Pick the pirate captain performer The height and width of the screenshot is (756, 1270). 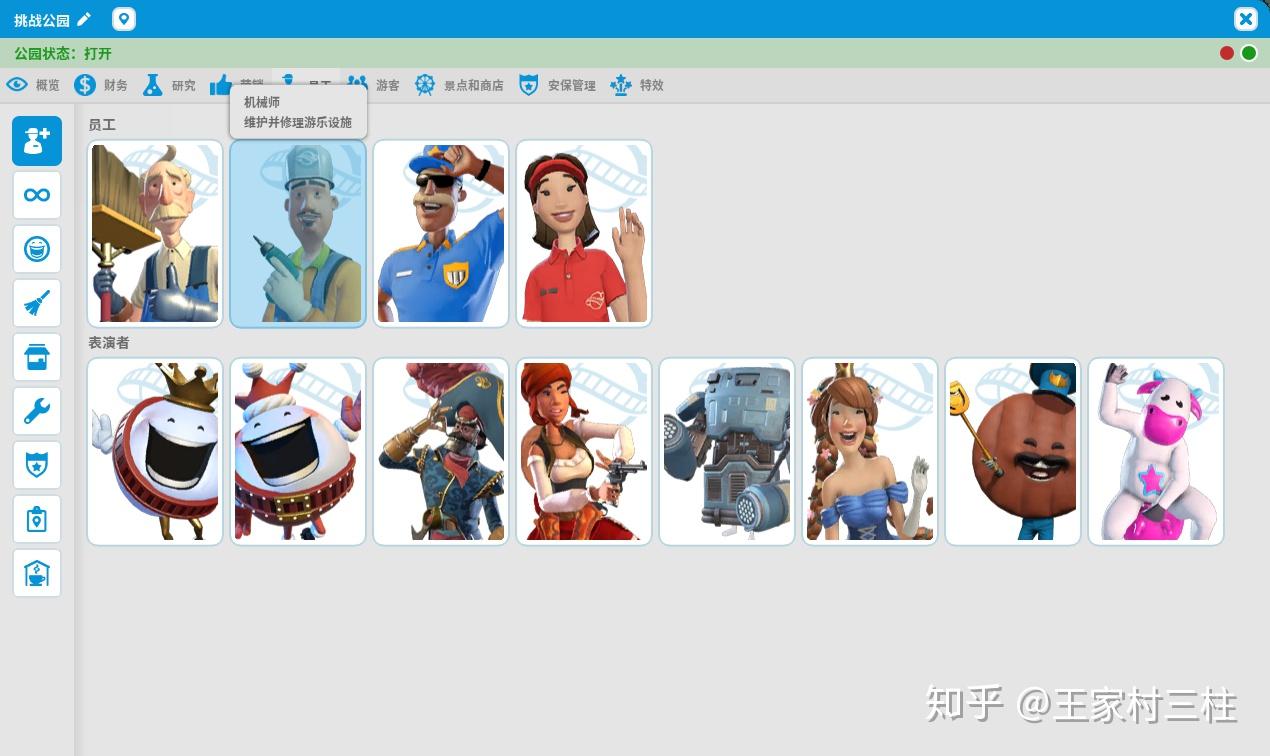pos(441,451)
